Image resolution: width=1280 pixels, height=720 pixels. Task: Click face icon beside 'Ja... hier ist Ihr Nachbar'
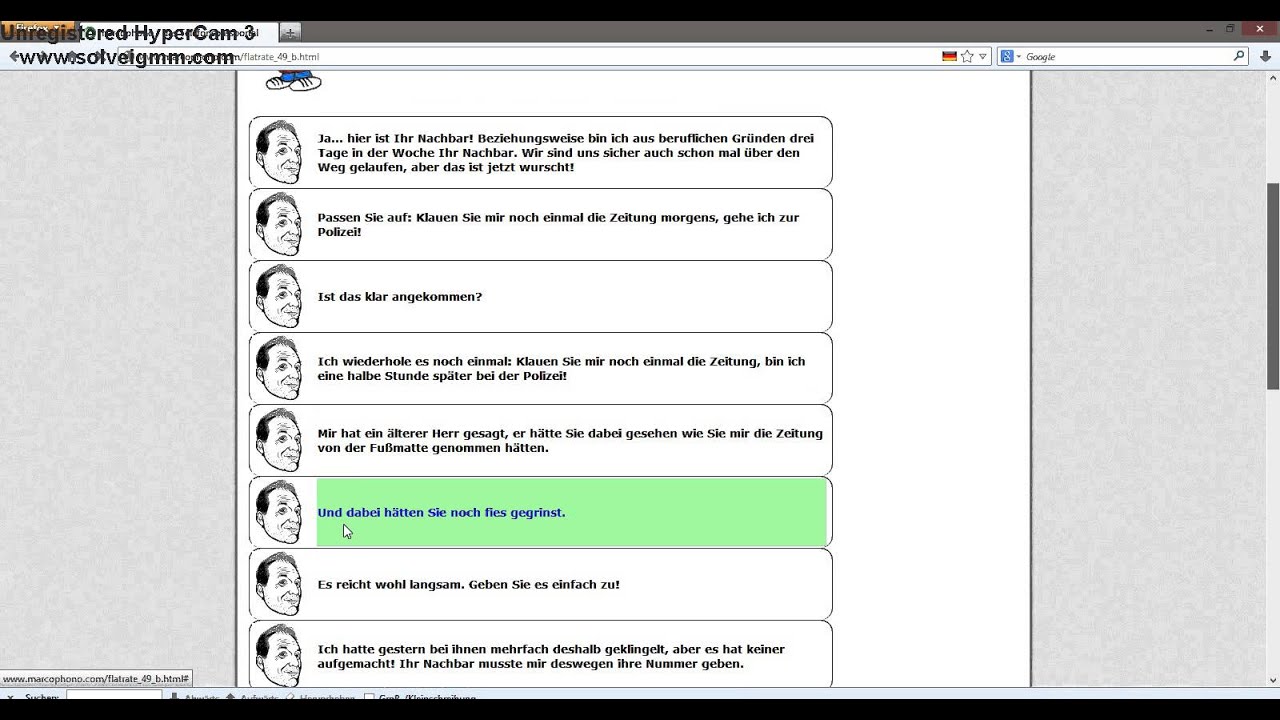279,152
